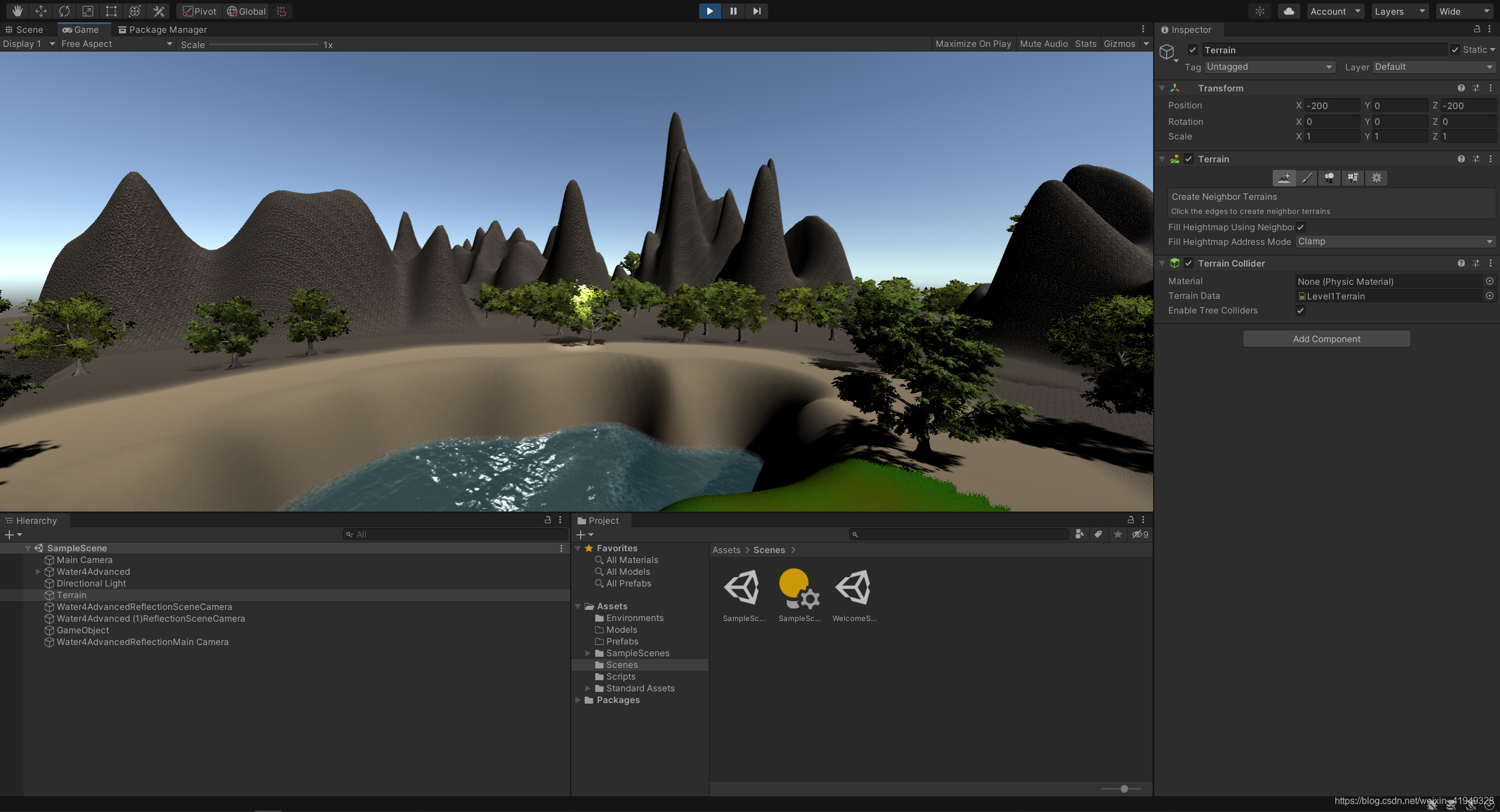The image size is (1500, 812).
Task: Uncheck Enable Tree Colliders
Action: 1301,311
